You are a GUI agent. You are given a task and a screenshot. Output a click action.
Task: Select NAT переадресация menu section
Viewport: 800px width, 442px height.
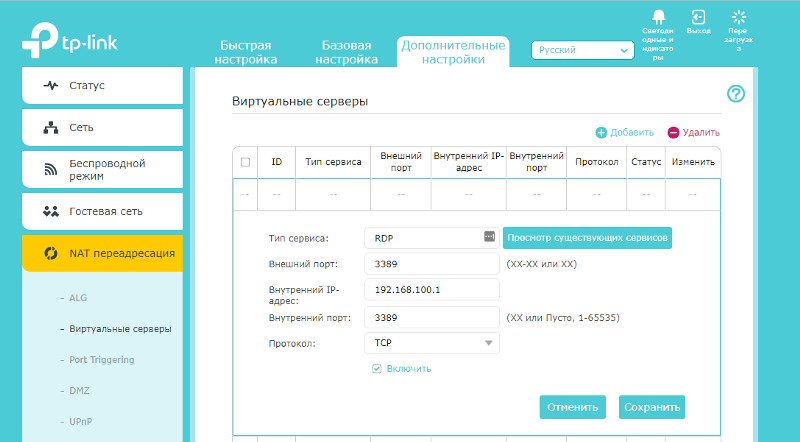coord(103,253)
